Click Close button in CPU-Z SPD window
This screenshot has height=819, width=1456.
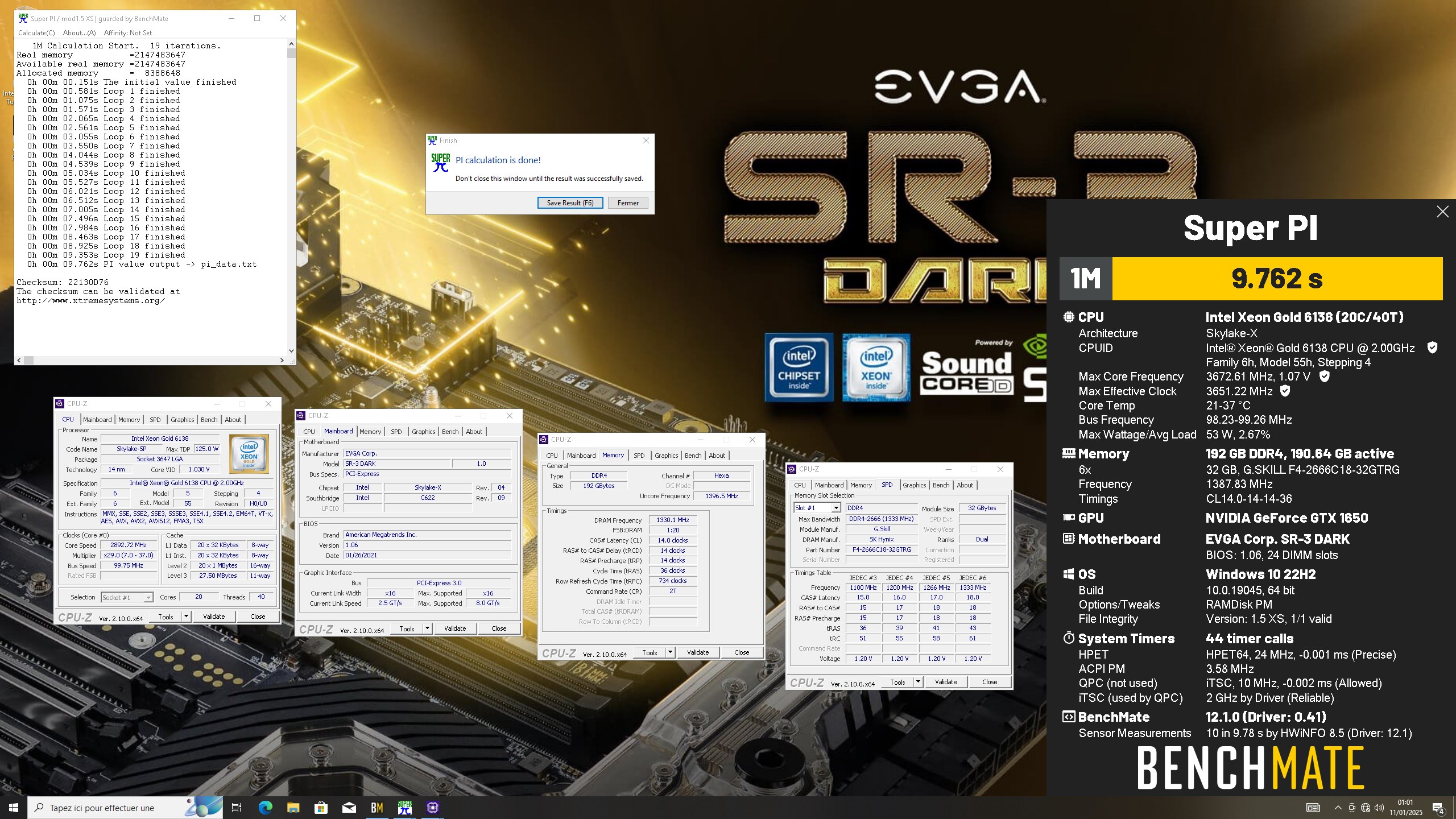[990, 682]
